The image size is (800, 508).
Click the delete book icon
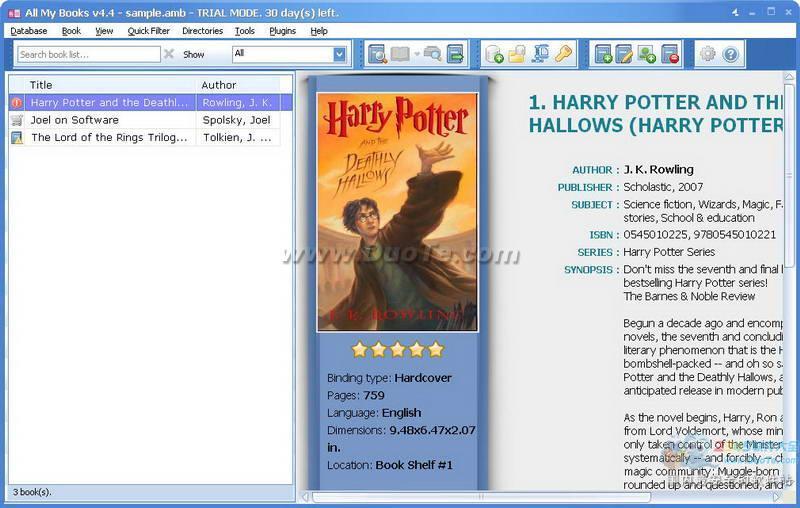[670, 54]
